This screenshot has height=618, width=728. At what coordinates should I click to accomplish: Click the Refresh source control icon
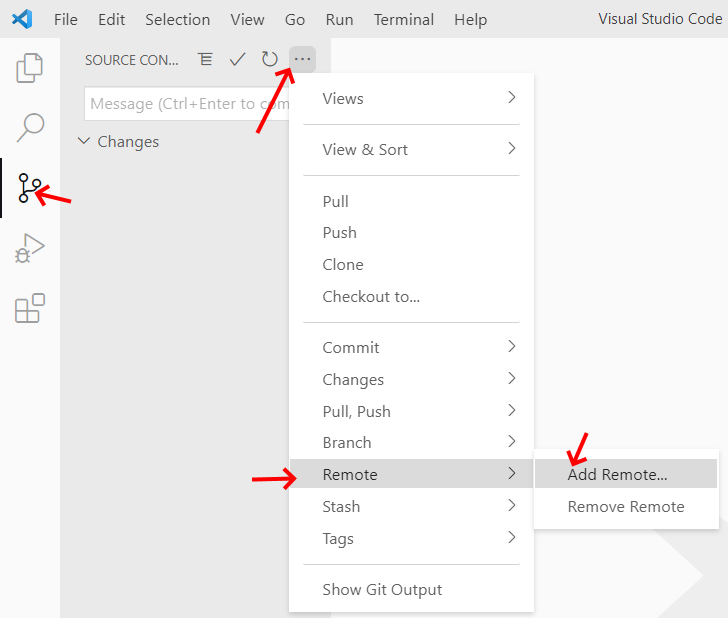pyautogui.click(x=269, y=60)
